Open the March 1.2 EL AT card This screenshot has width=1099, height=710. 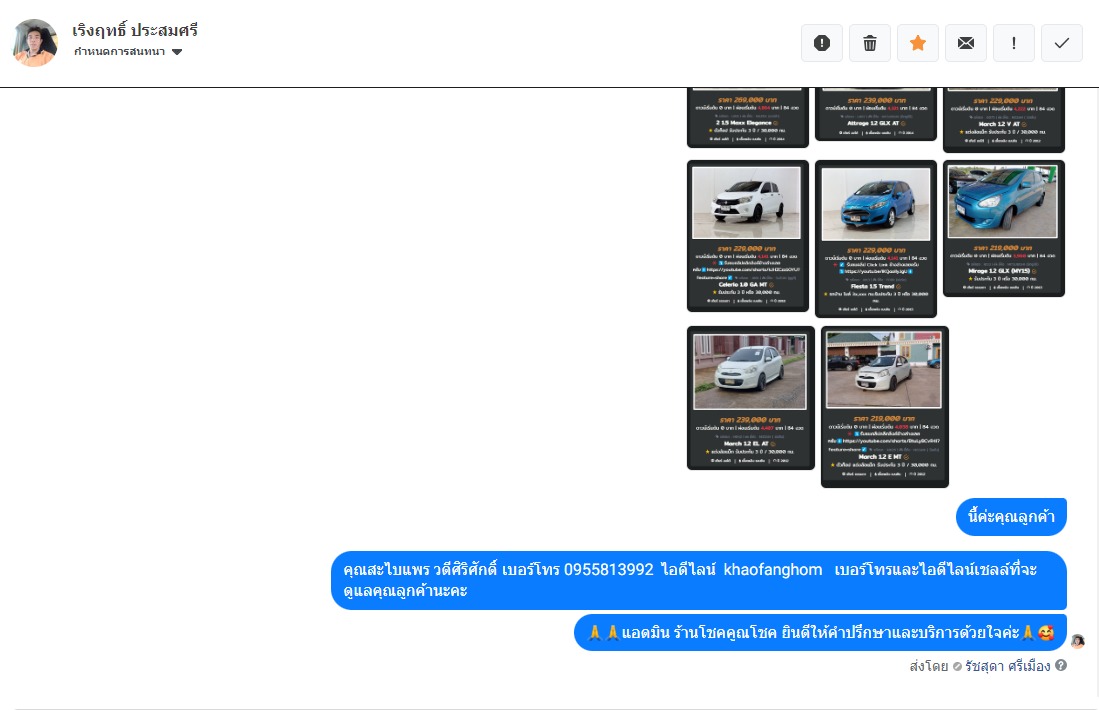pyautogui.click(x=751, y=398)
